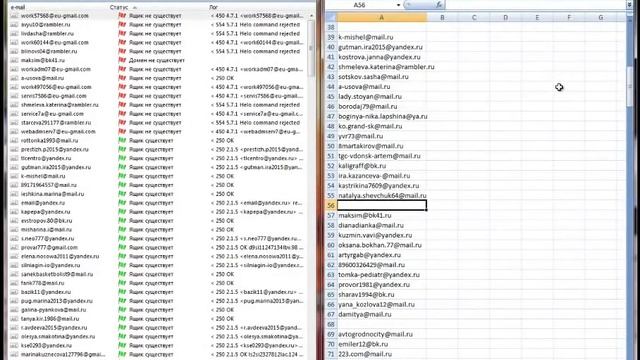Viewport: 640px width, 360px height.
Task: Select Excel cell with dianadianka@mail.ru
Action: tap(382, 225)
